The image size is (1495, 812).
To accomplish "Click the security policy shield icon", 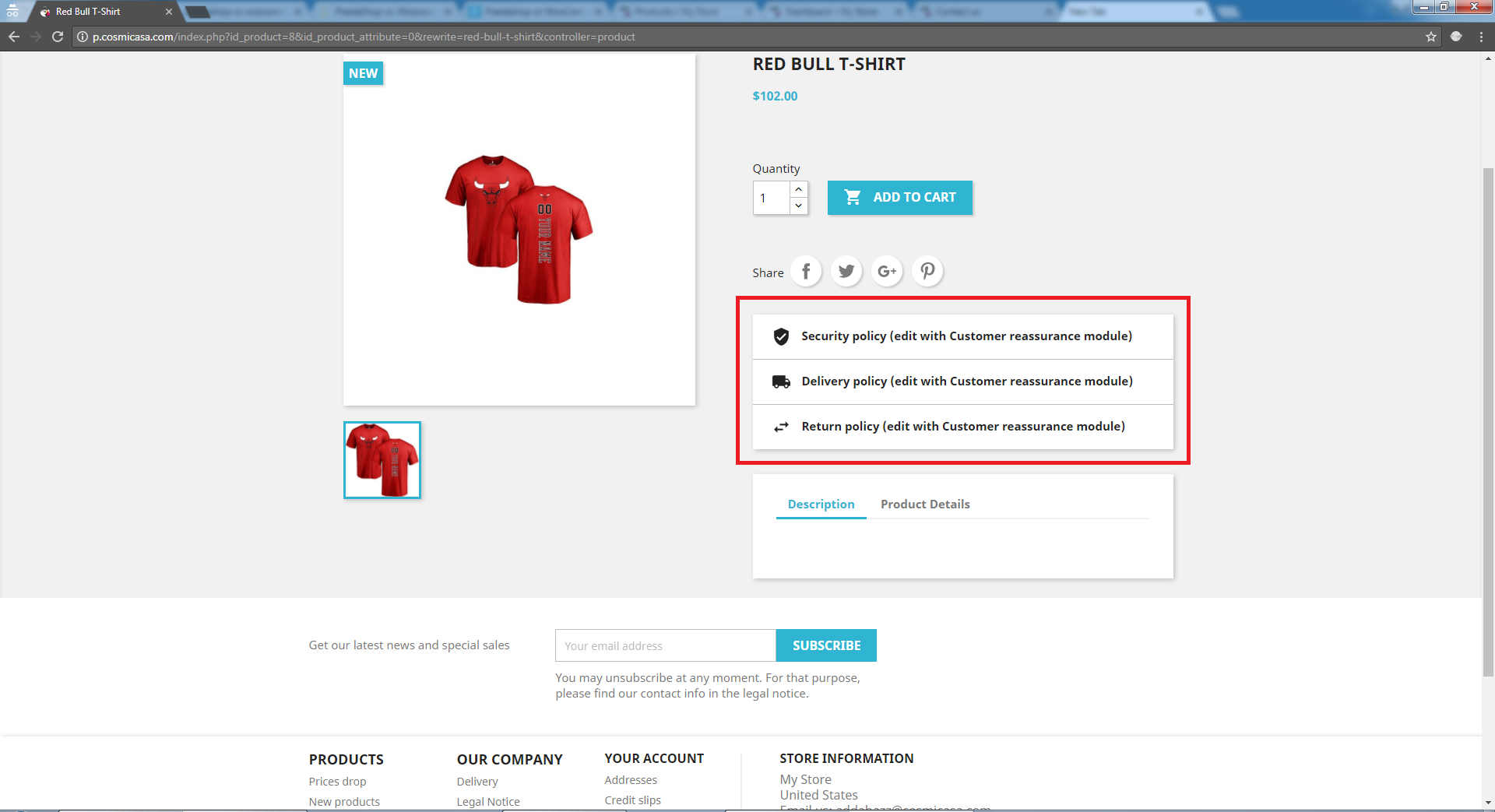I will [781, 336].
